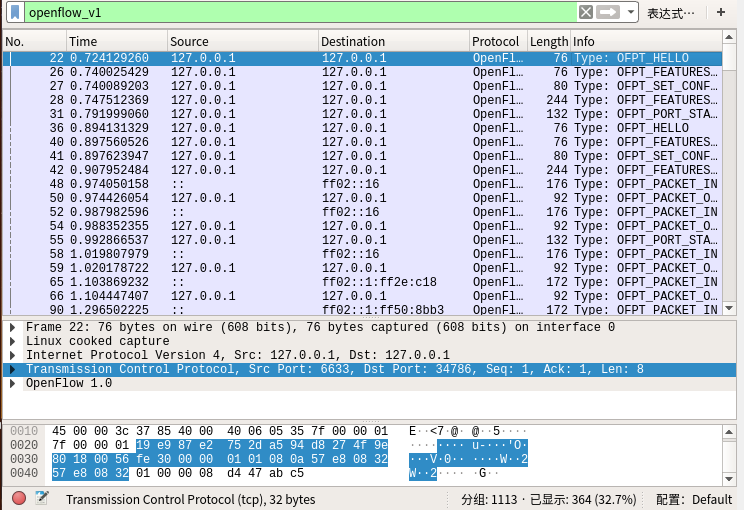Select packet 54 at time 0.988352355
This screenshot has width=744, height=510.
(x=363, y=226)
